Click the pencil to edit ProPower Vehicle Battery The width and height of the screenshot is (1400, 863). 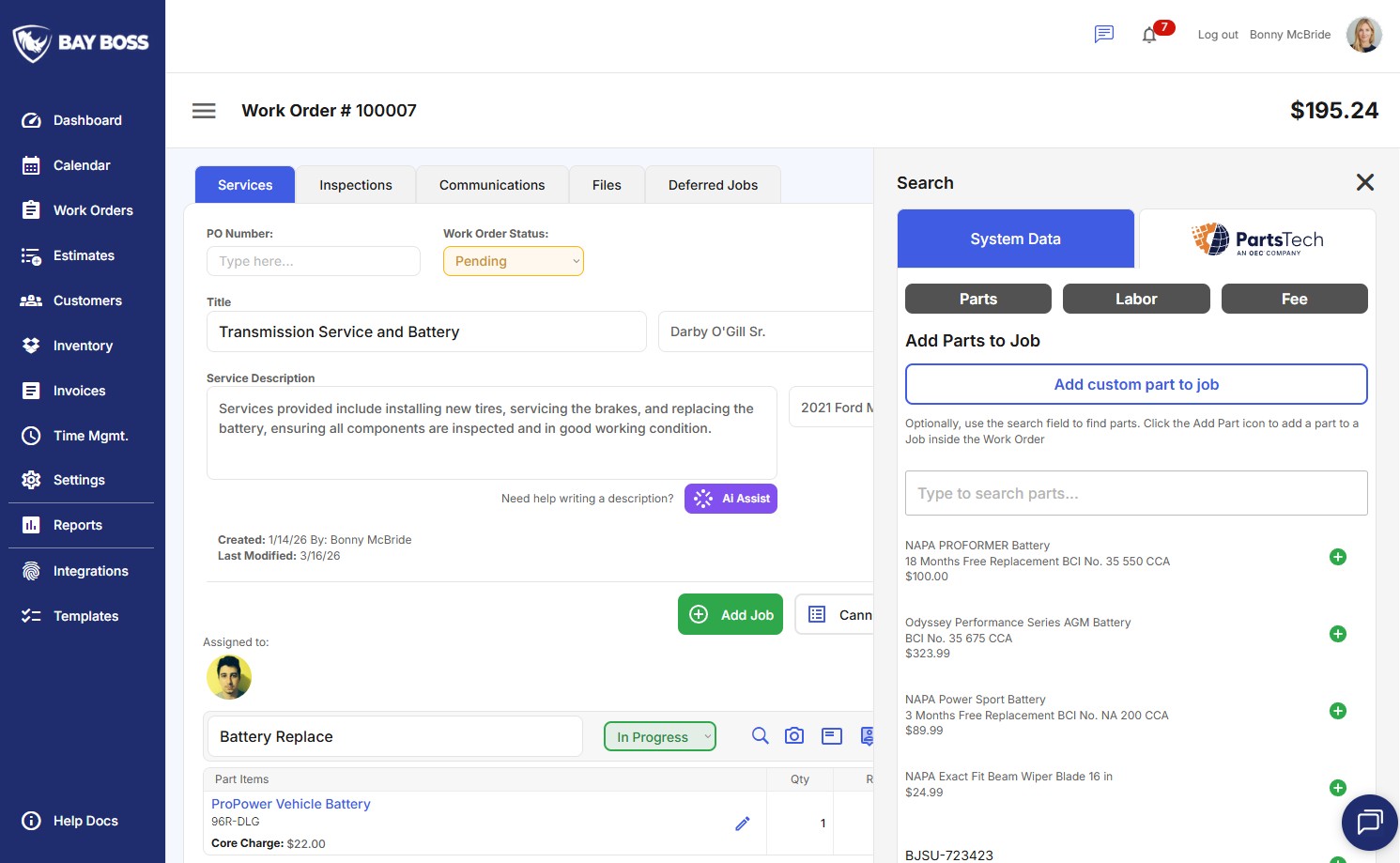743,823
